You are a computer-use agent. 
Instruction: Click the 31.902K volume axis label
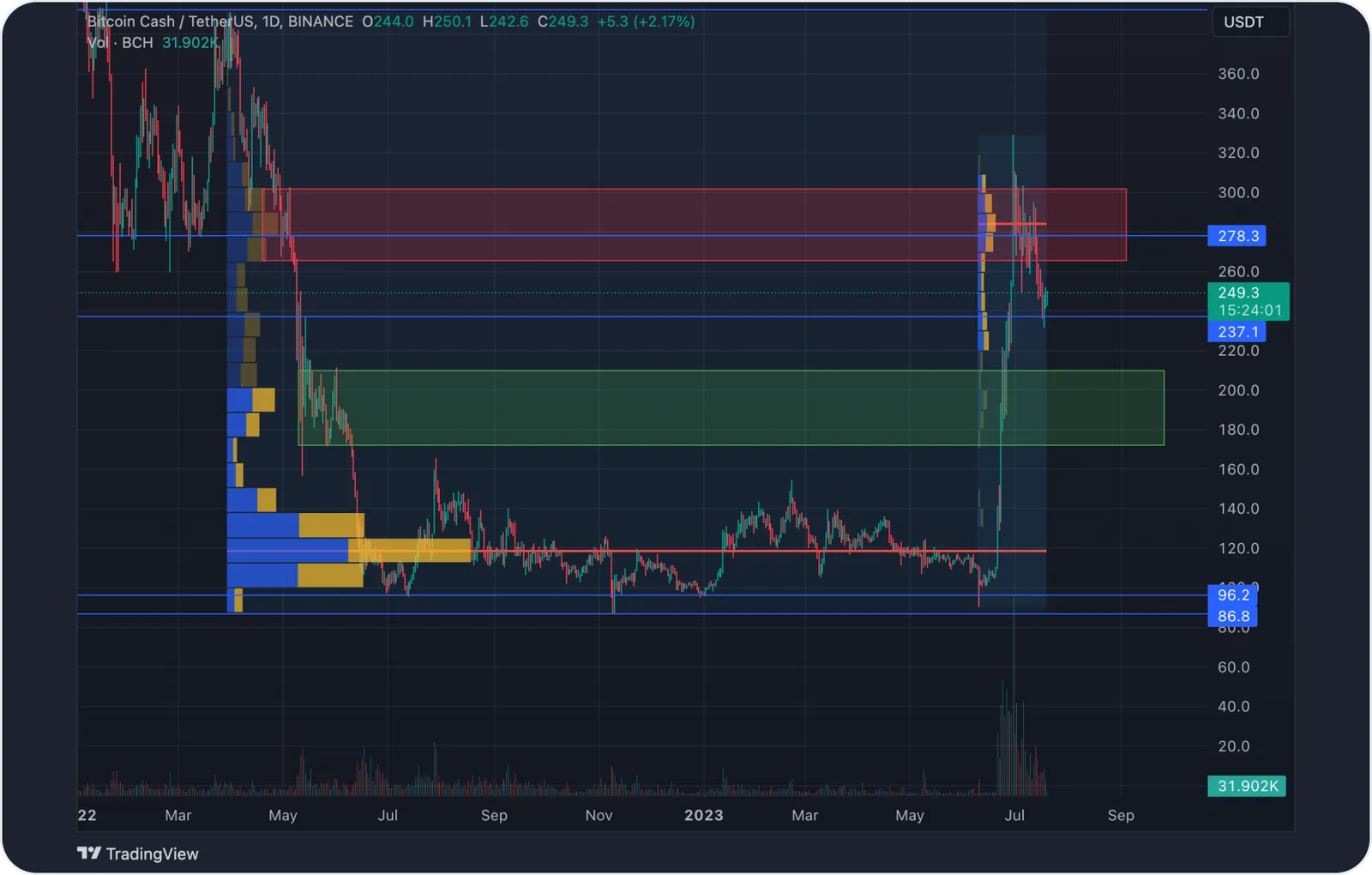coord(1247,786)
